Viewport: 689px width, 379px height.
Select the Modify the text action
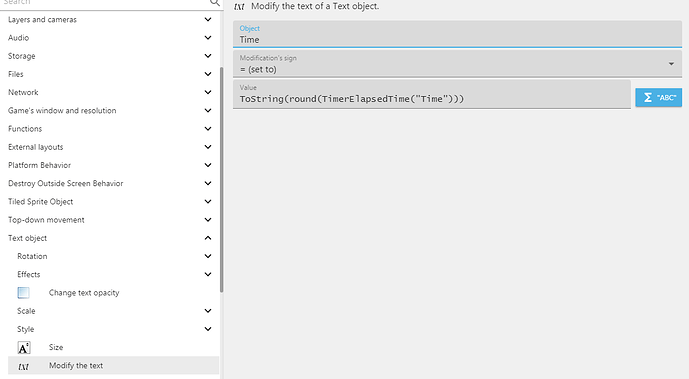(x=113, y=365)
